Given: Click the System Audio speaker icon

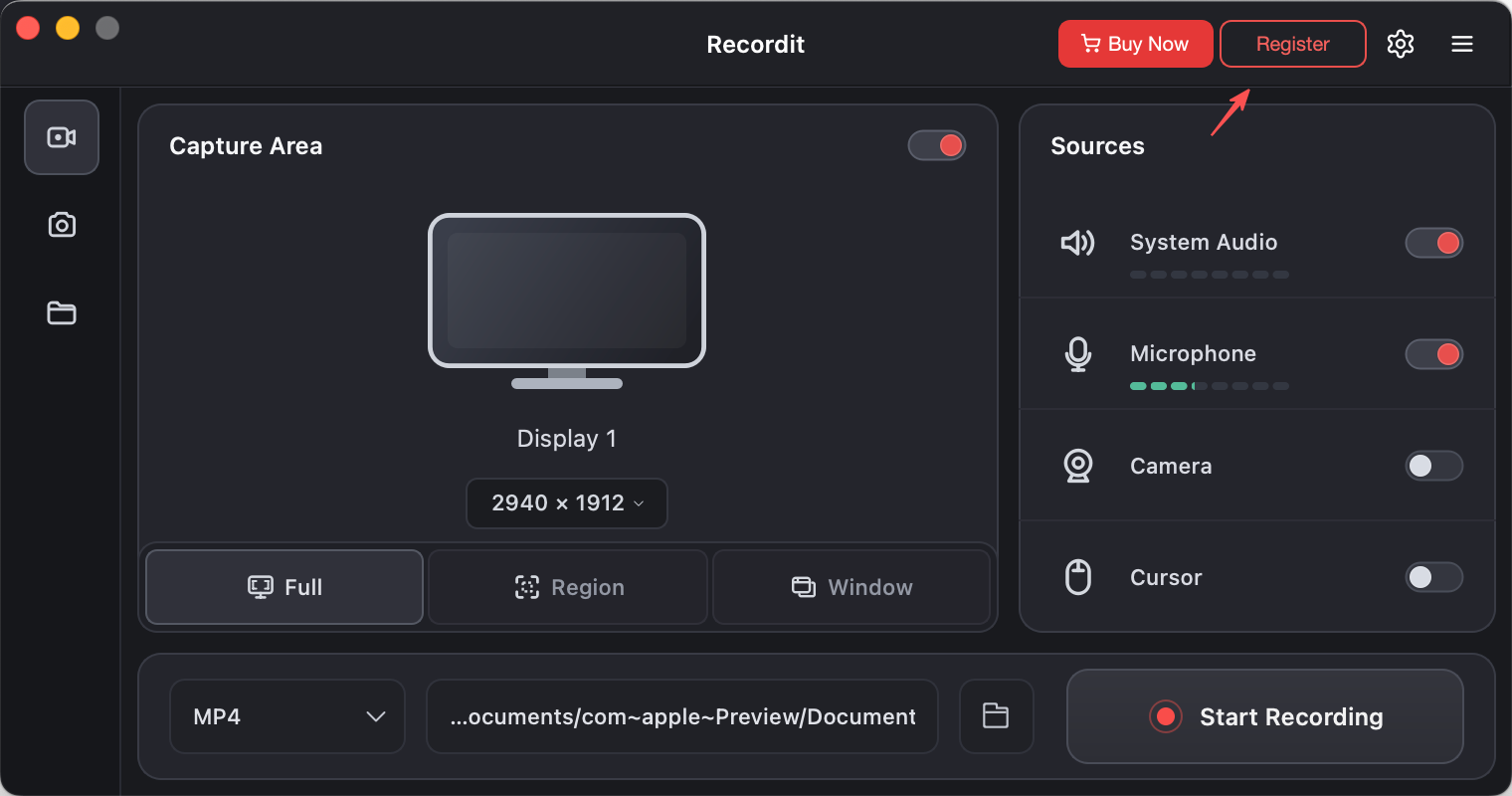Looking at the screenshot, I should (x=1078, y=243).
